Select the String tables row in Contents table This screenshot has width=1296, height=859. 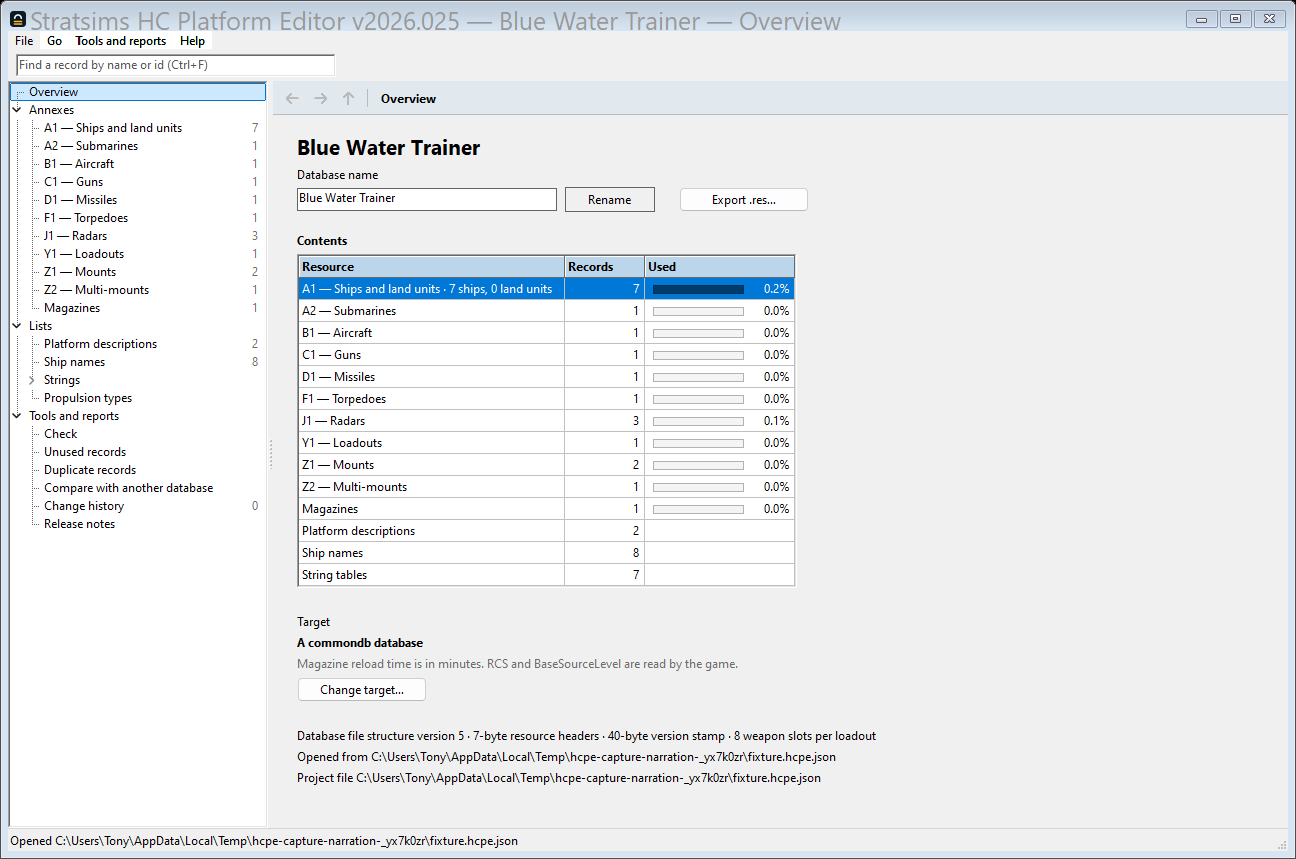(x=547, y=575)
